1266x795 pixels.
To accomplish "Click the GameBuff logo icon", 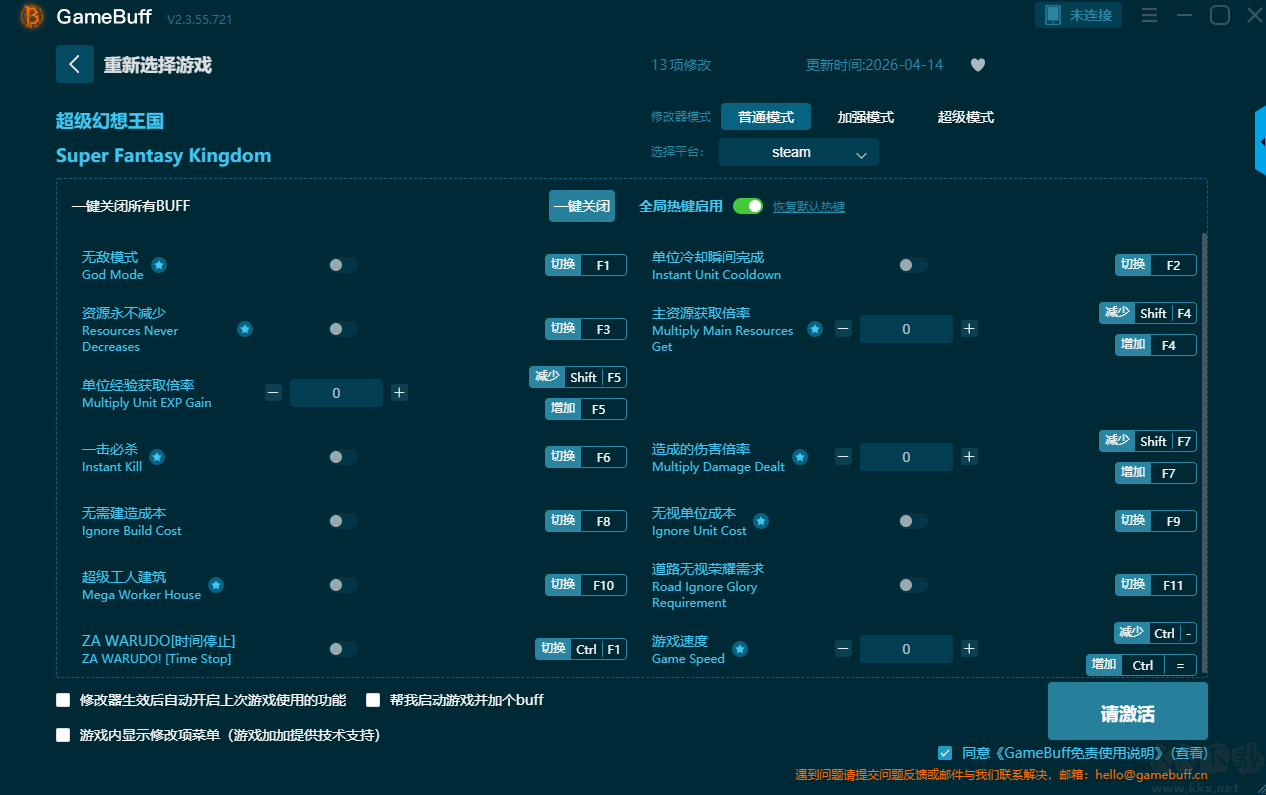I will click(32, 17).
